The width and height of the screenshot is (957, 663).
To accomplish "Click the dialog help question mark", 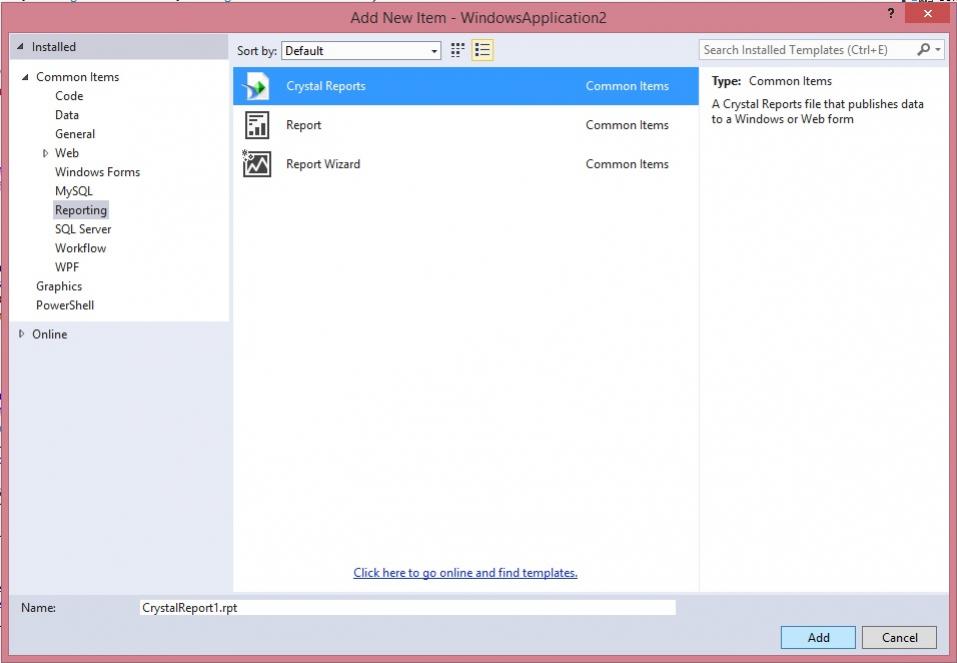I will pos(890,13).
